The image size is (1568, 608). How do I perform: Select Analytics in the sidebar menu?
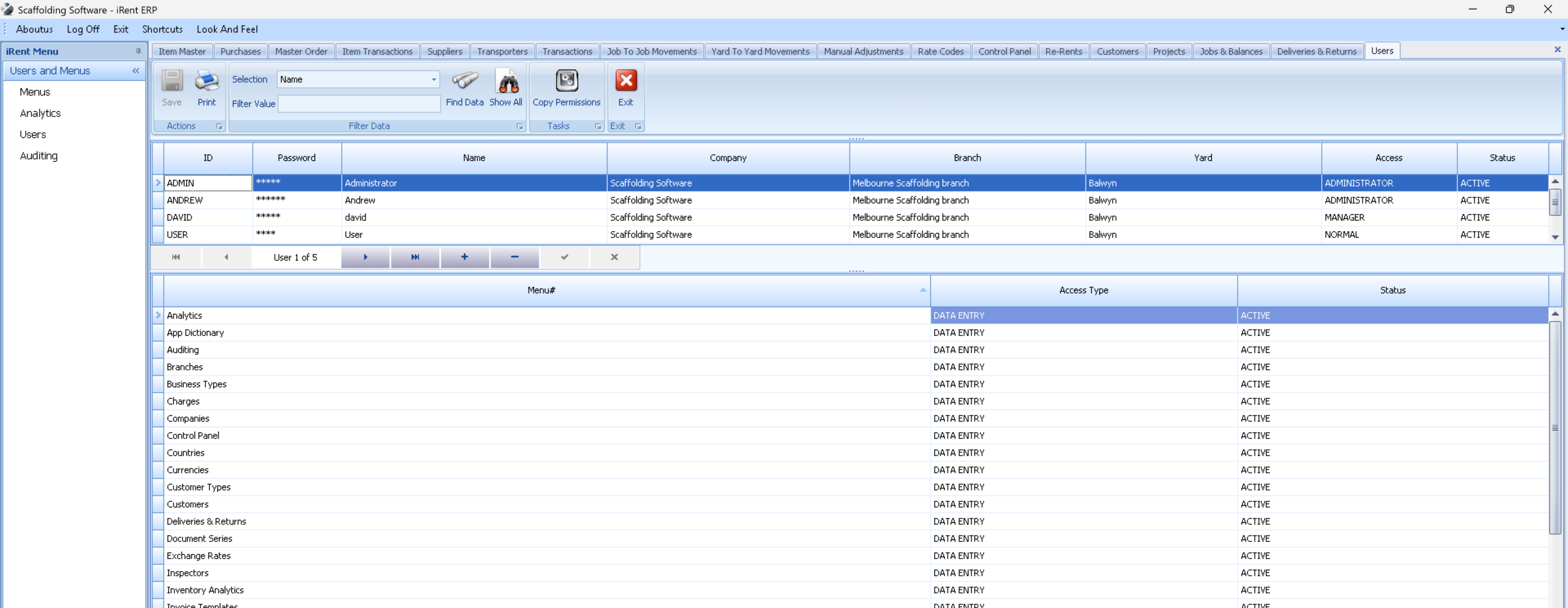pyautogui.click(x=40, y=113)
